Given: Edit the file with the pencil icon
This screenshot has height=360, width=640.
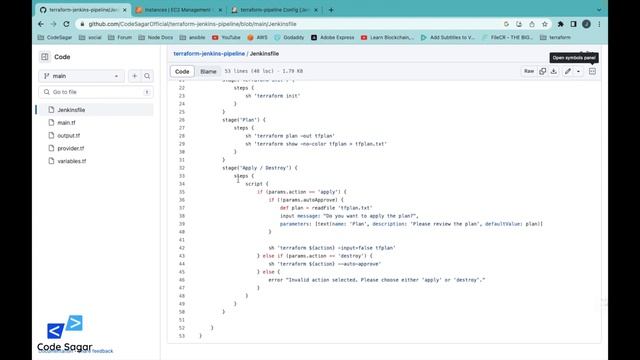Looking at the screenshot, I should [567, 71].
